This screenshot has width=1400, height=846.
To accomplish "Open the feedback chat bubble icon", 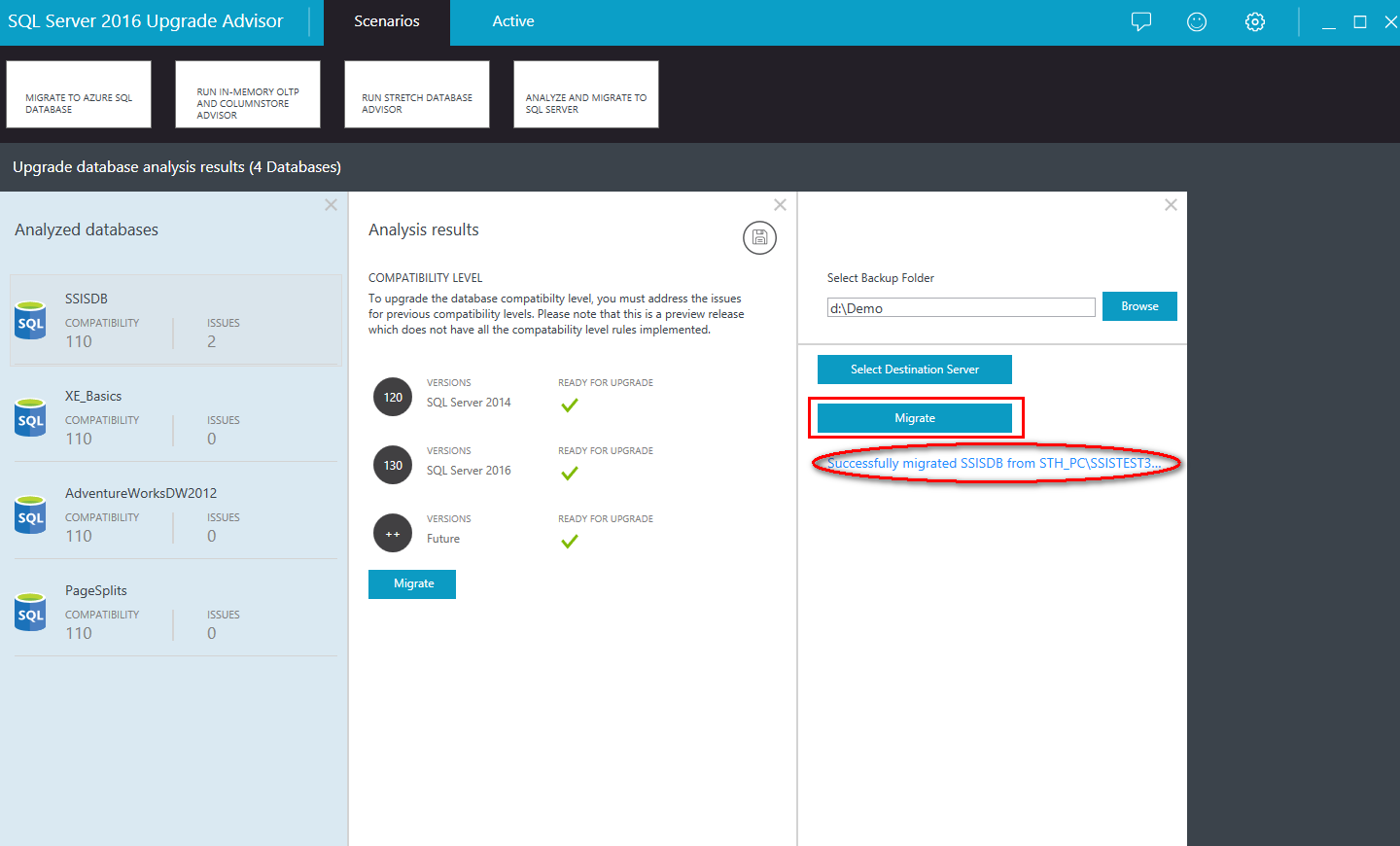I will coord(1141,21).
